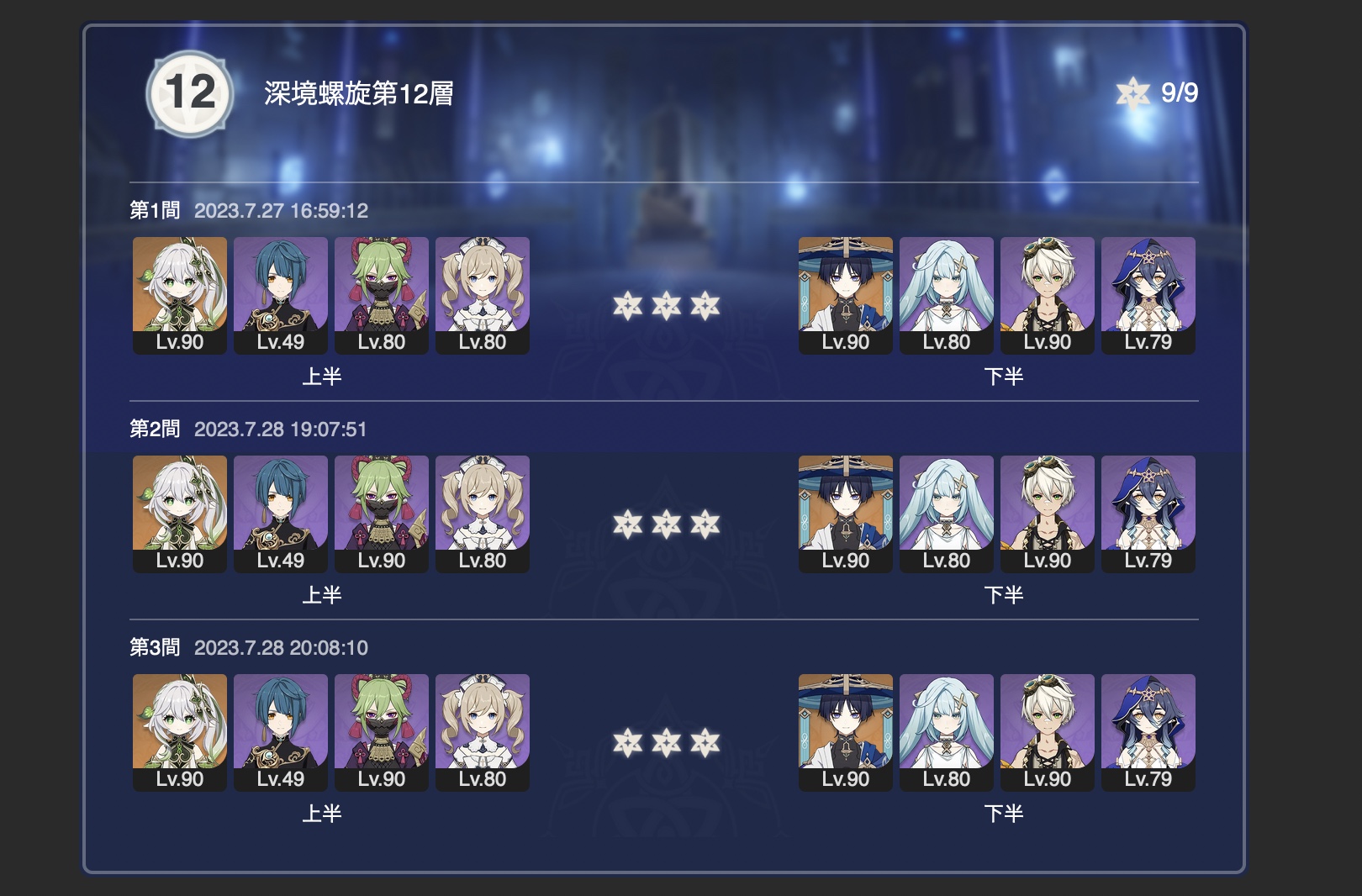This screenshot has height=896, width=1362.
Task: Click the middle star of chamber 1 rating
Action: [667, 306]
